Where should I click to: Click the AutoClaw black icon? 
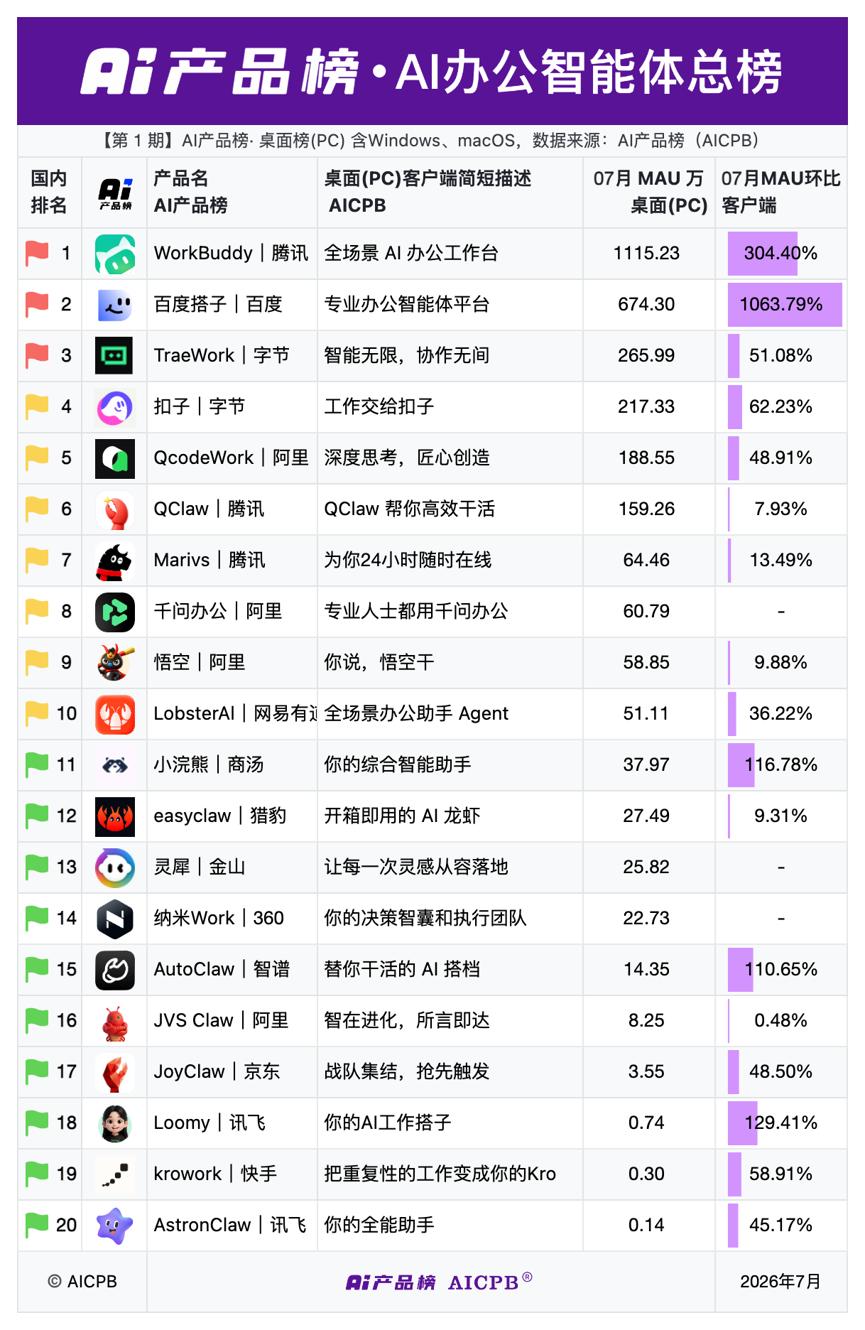[x=115, y=970]
